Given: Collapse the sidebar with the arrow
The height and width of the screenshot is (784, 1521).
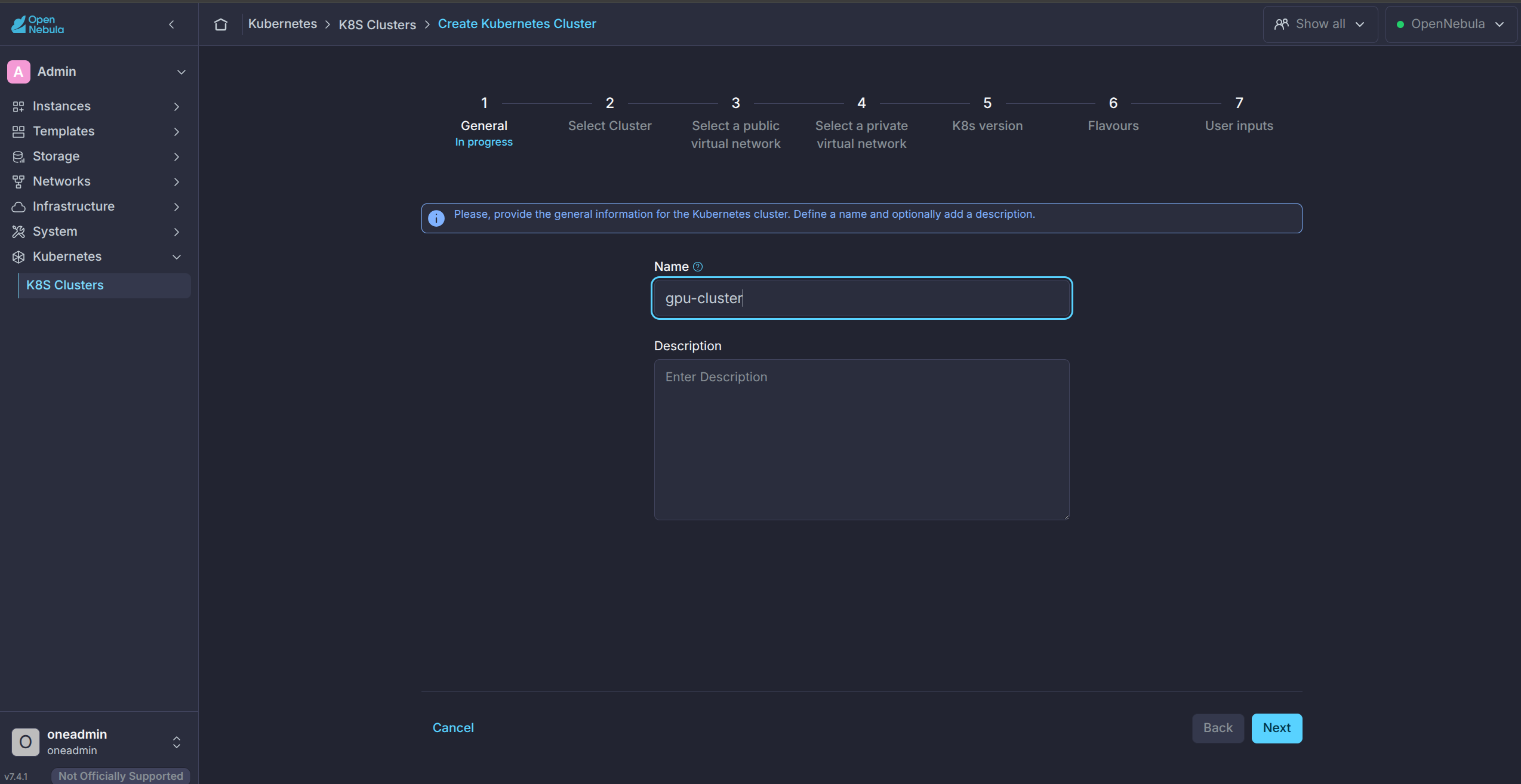Looking at the screenshot, I should coord(171,24).
